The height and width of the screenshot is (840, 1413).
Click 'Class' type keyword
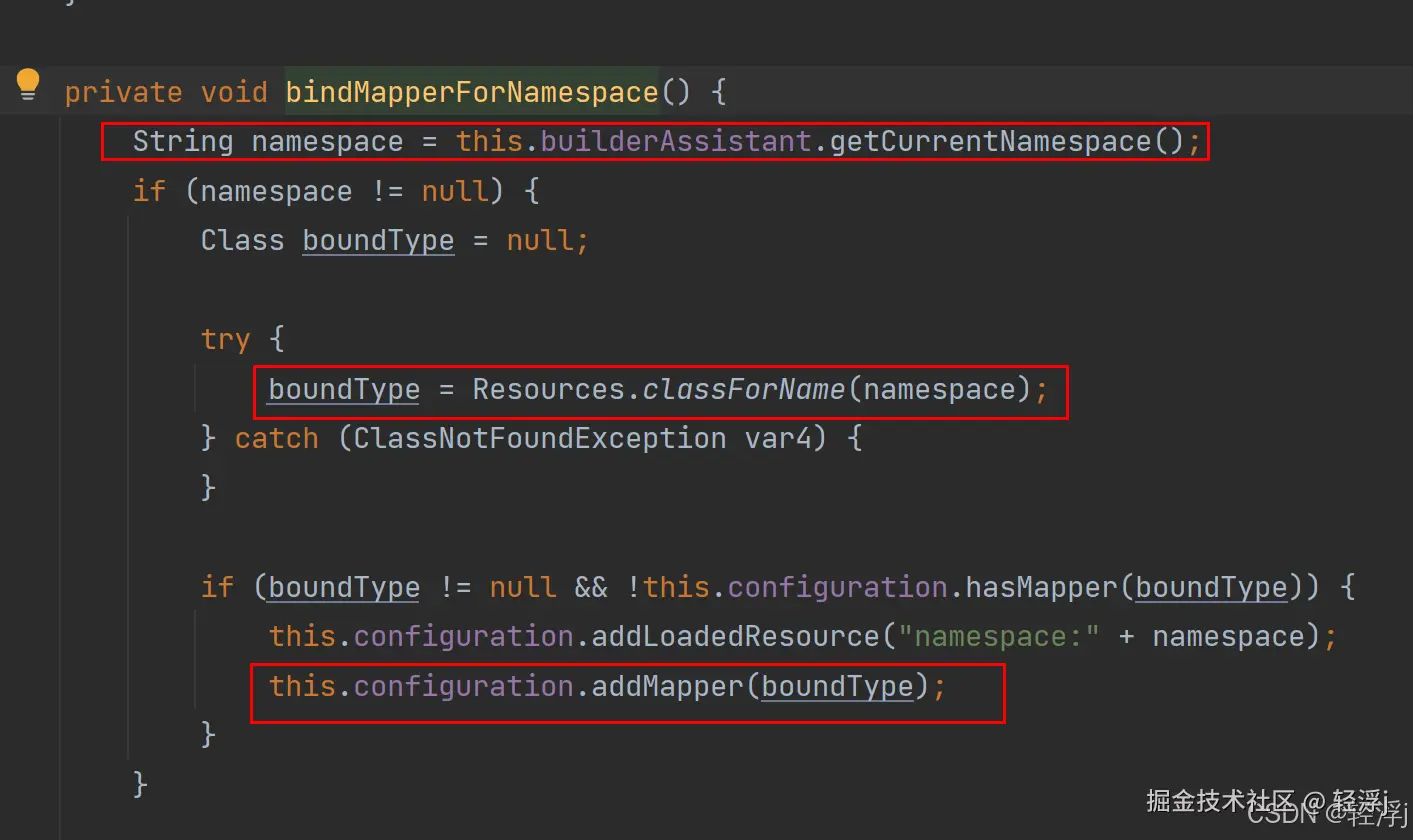(x=242, y=241)
